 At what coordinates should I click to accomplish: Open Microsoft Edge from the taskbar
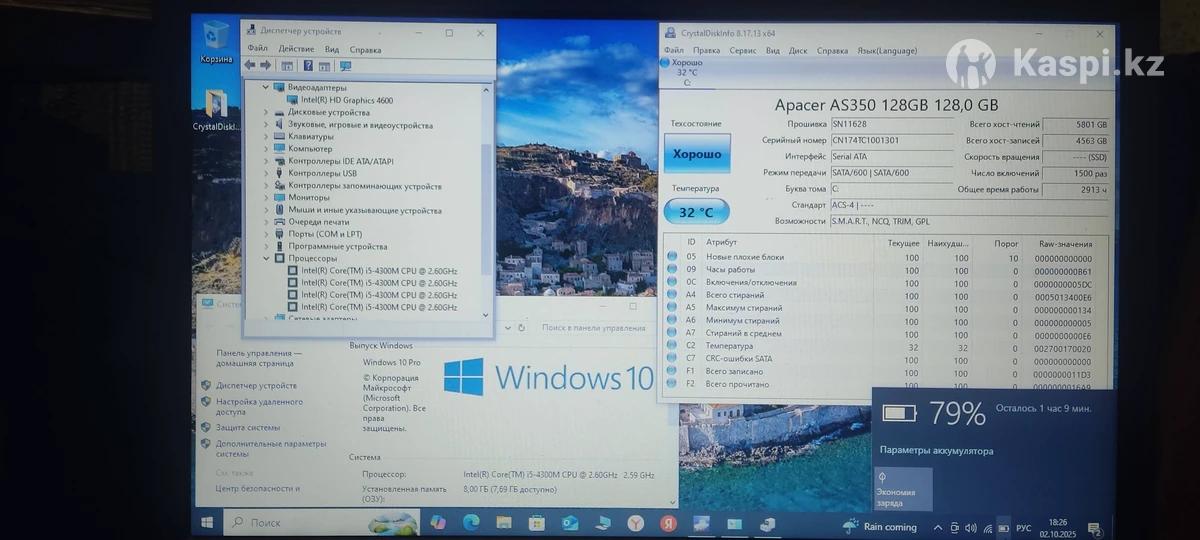471,523
